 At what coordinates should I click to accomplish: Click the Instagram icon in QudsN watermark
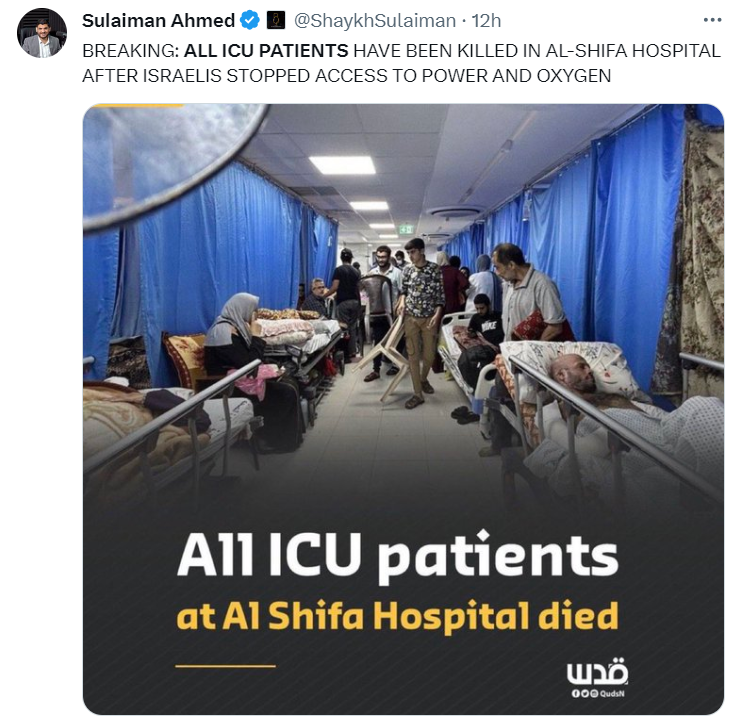(x=594, y=693)
